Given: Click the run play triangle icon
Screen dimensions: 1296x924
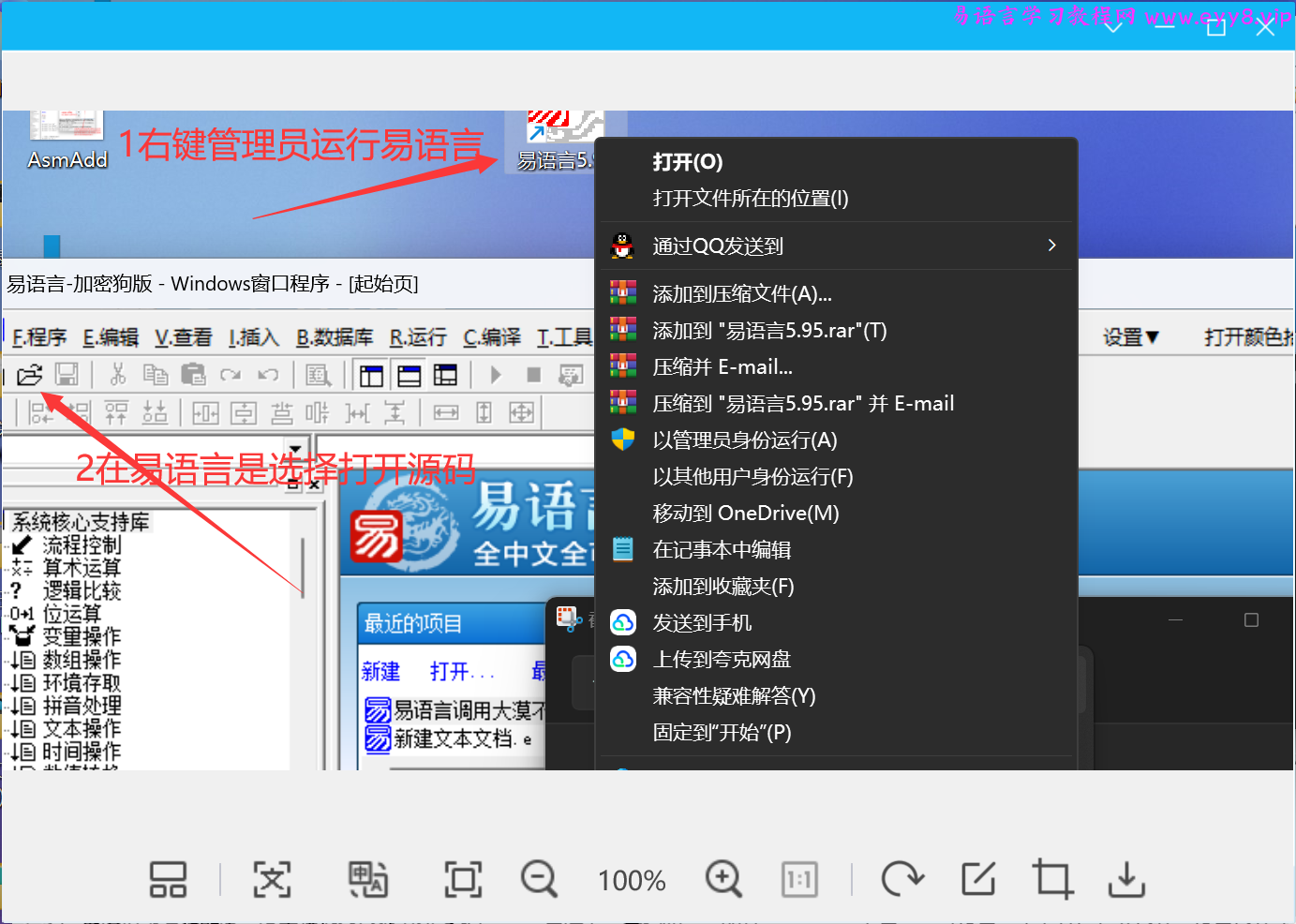Looking at the screenshot, I should (496, 375).
